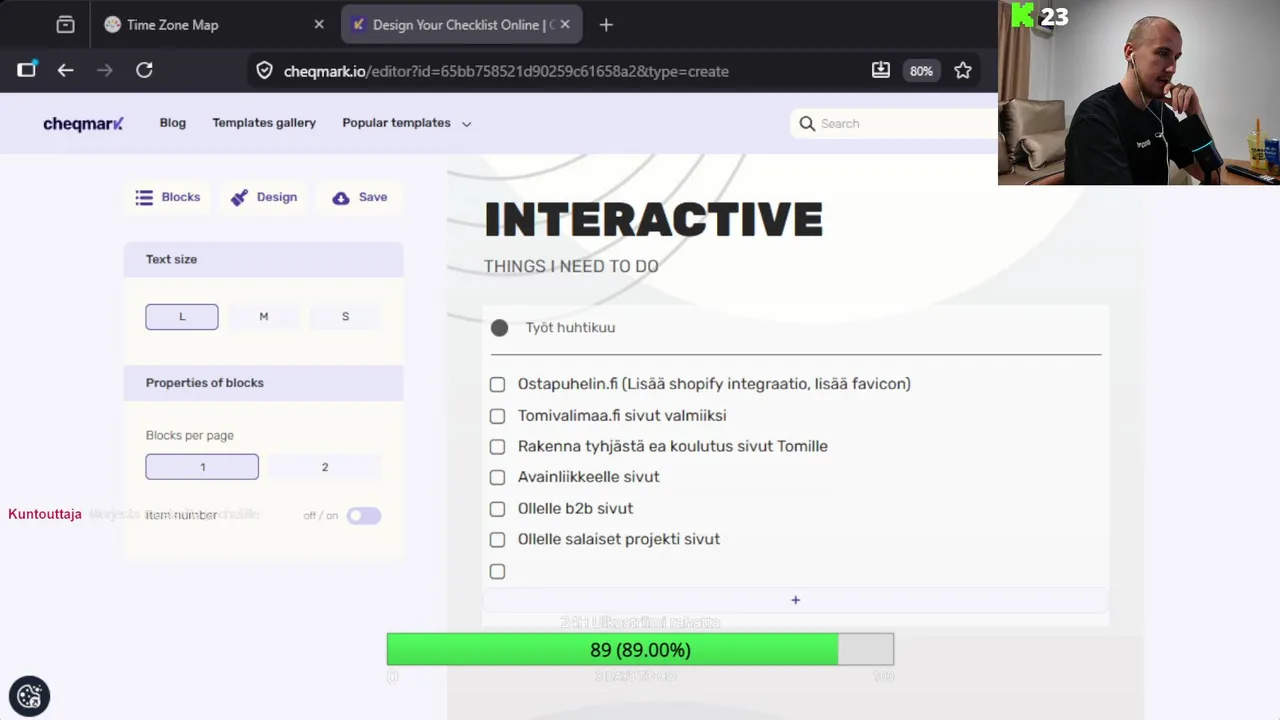
Task: Select text size M
Action: (264, 316)
